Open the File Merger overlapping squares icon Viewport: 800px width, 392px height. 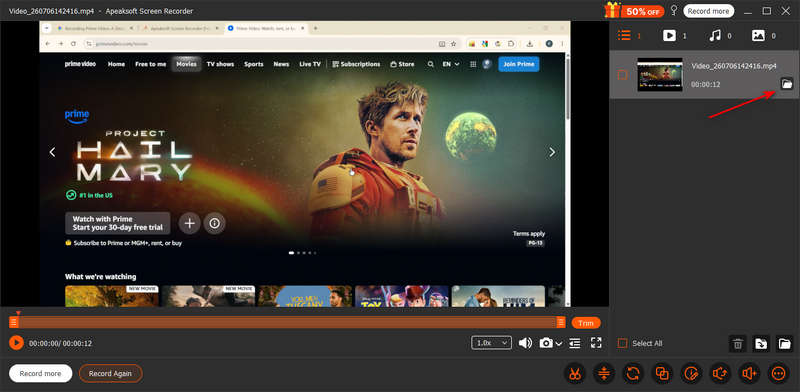coord(662,374)
